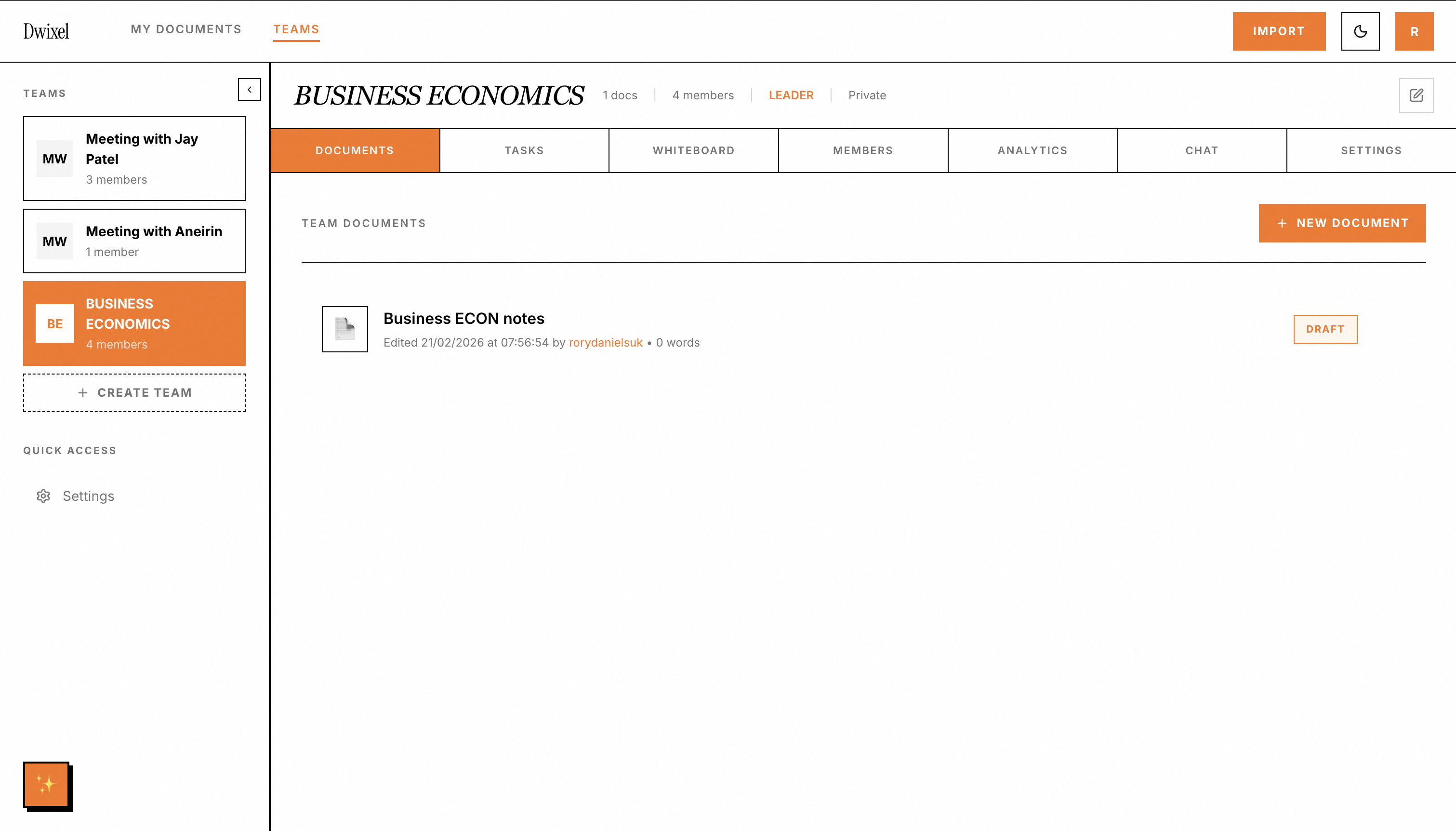Click the Settings gear under Quick Access

click(43, 496)
